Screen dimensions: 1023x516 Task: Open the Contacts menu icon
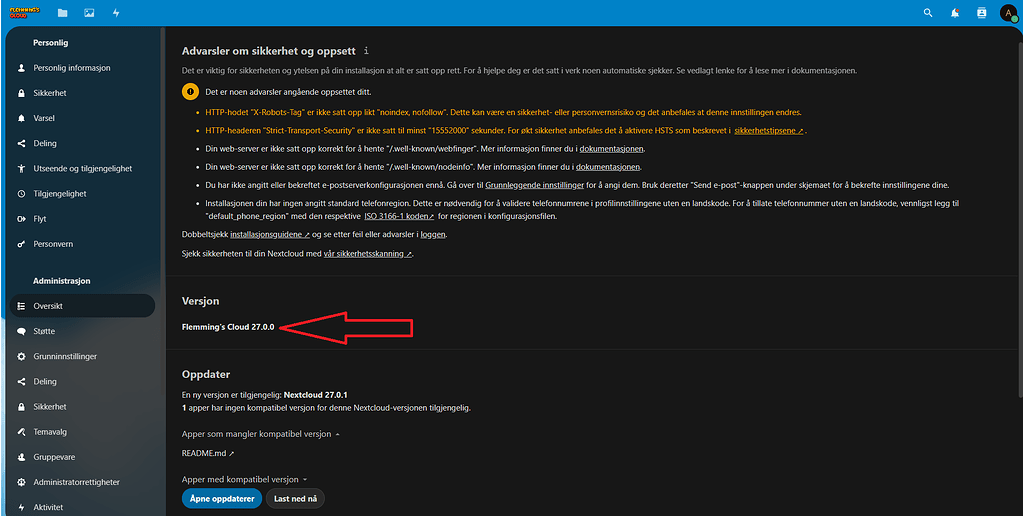pyautogui.click(x=981, y=12)
